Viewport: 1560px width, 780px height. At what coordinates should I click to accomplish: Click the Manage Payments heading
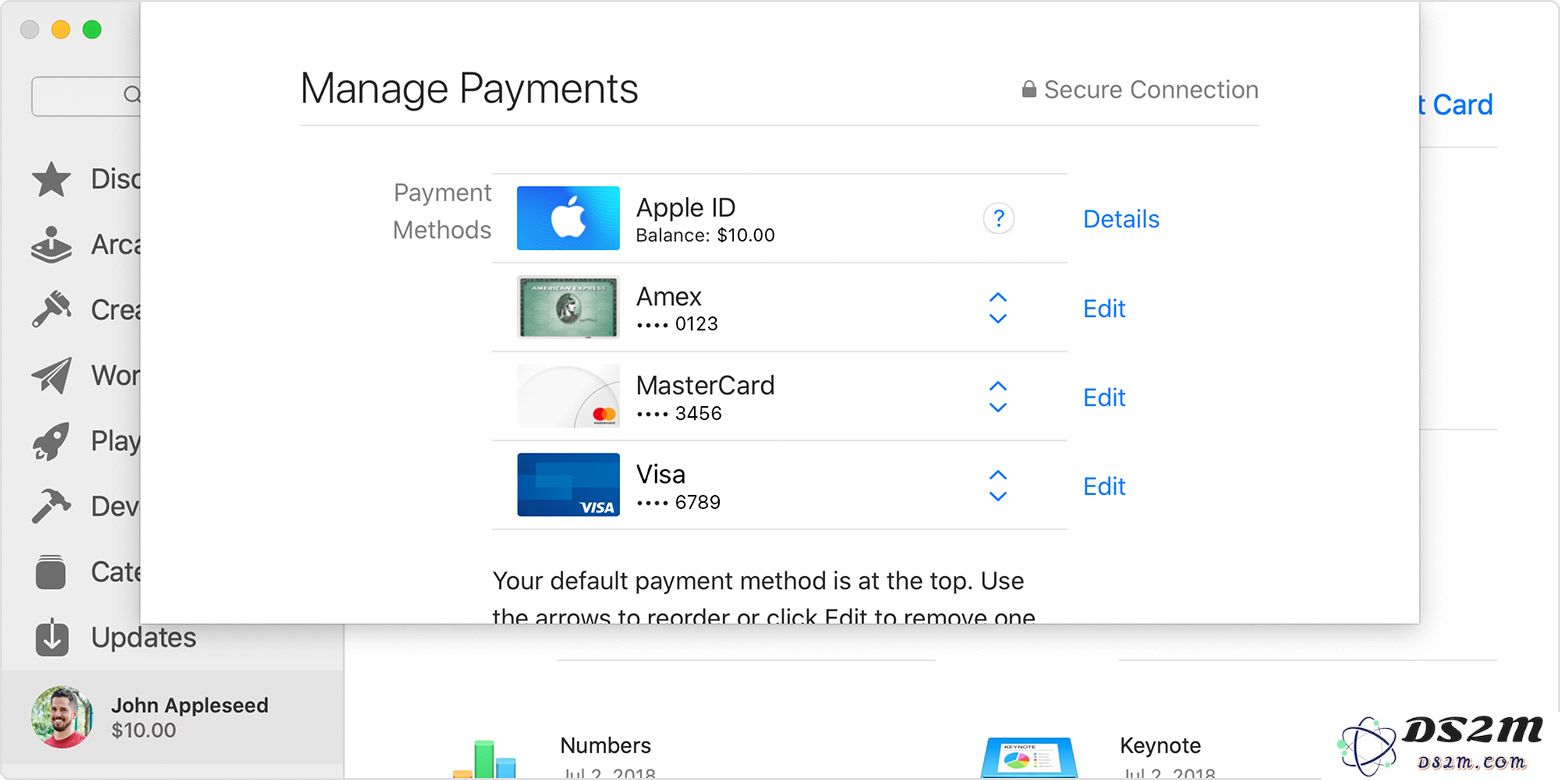(x=469, y=89)
